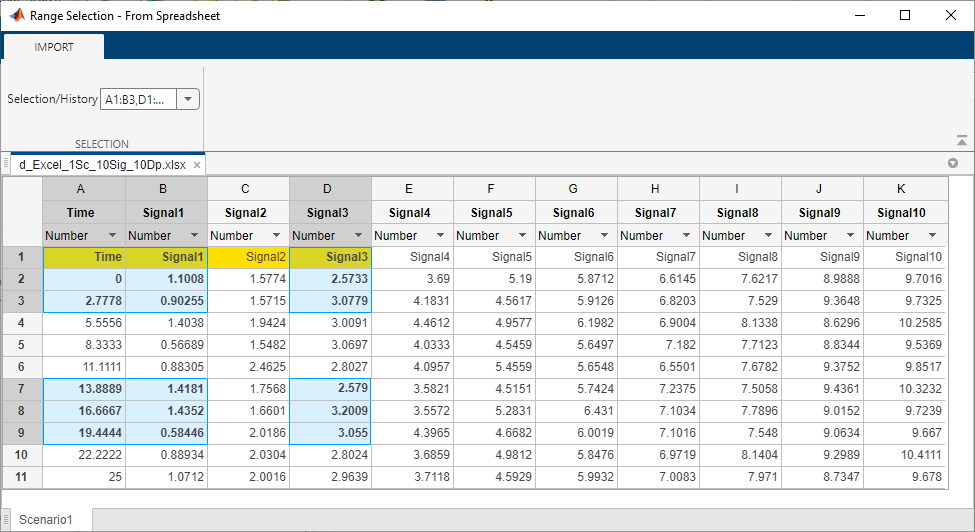Select the d_Excel_1Sc_10Sig_10Dp.xlsx file tab
Viewport: 975px width, 532px height.
pos(102,165)
